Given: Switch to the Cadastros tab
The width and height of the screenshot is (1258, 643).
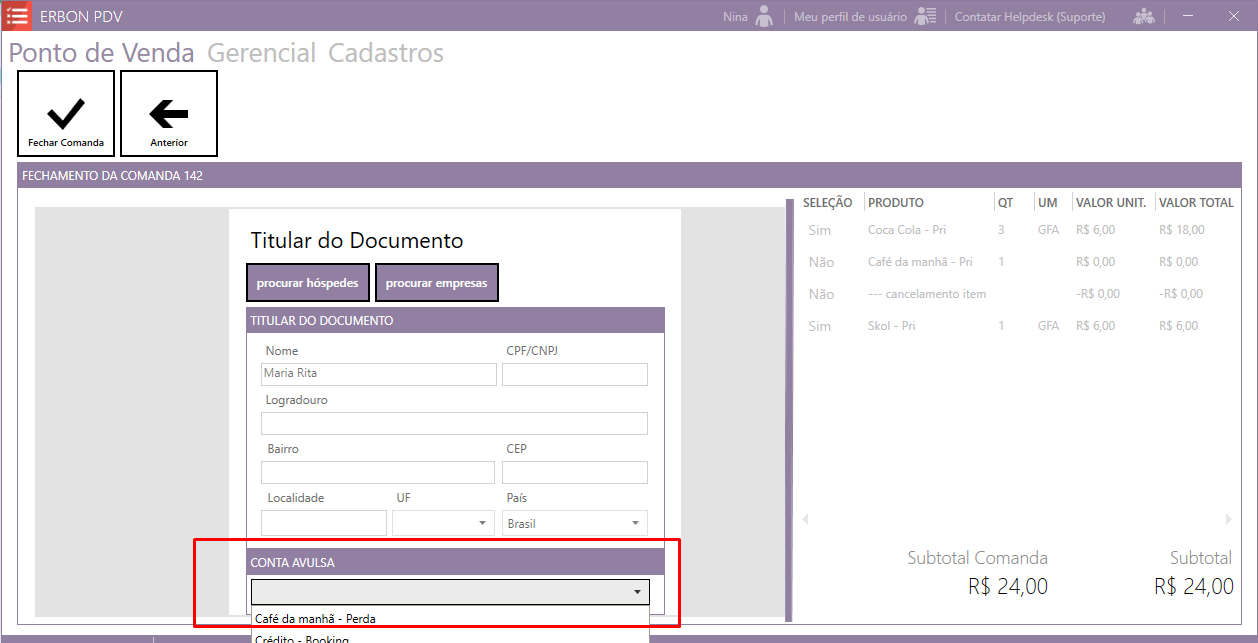Looking at the screenshot, I should 386,53.
